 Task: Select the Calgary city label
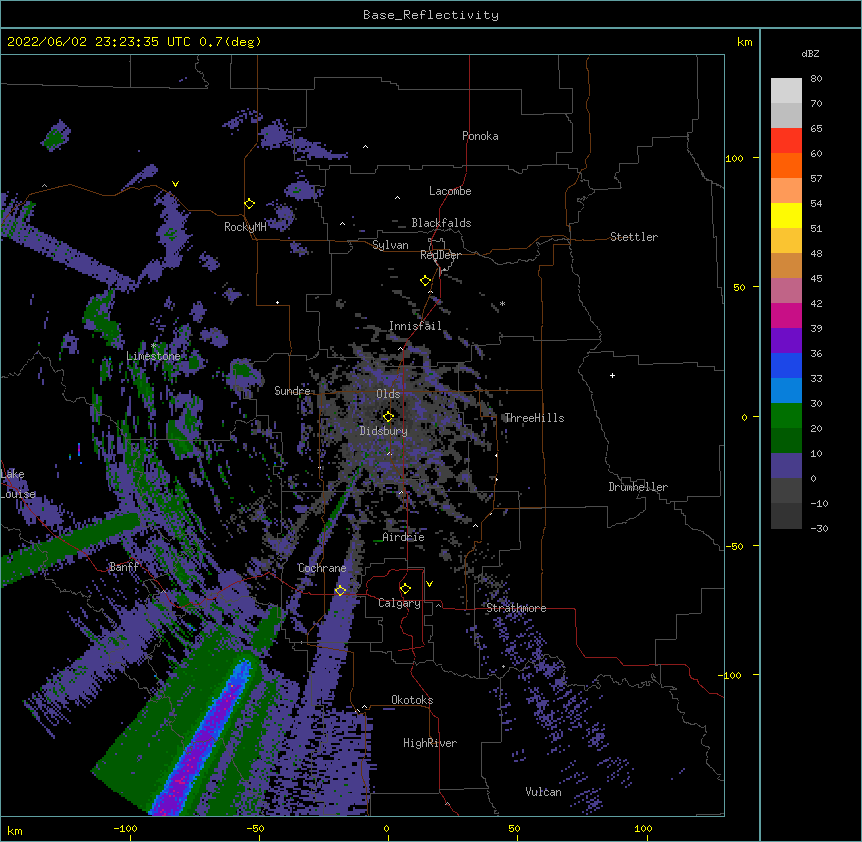399,603
